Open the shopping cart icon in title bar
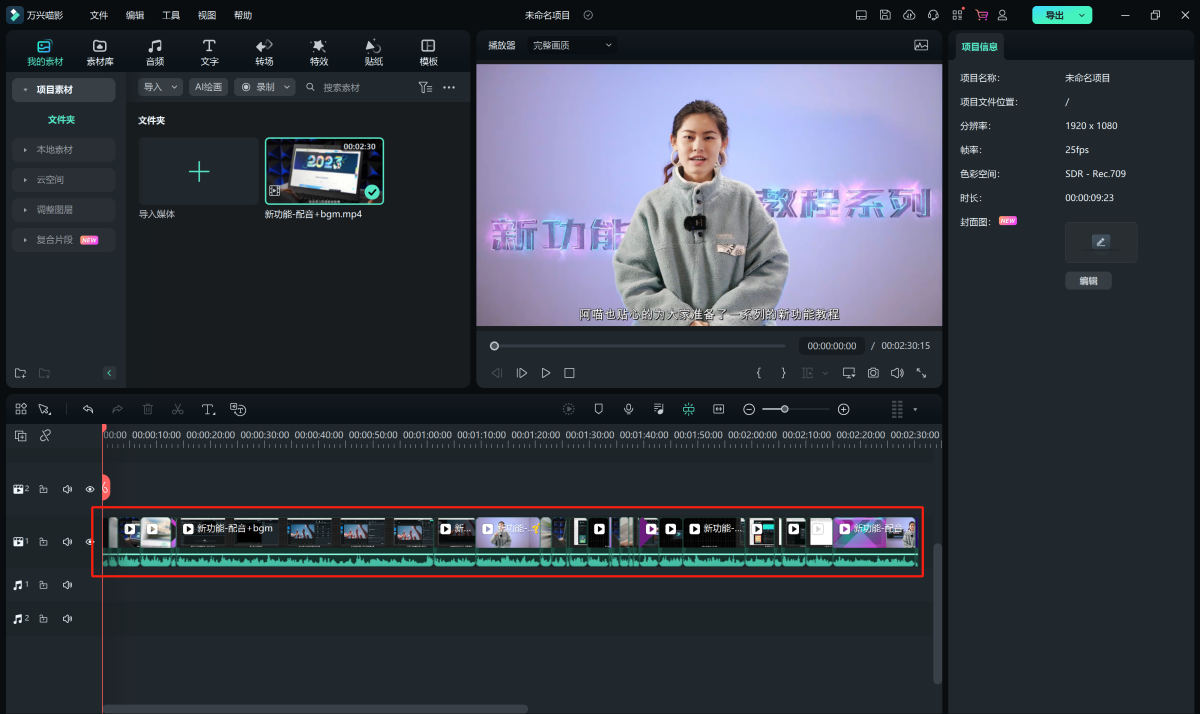The image size is (1200, 714). point(981,15)
